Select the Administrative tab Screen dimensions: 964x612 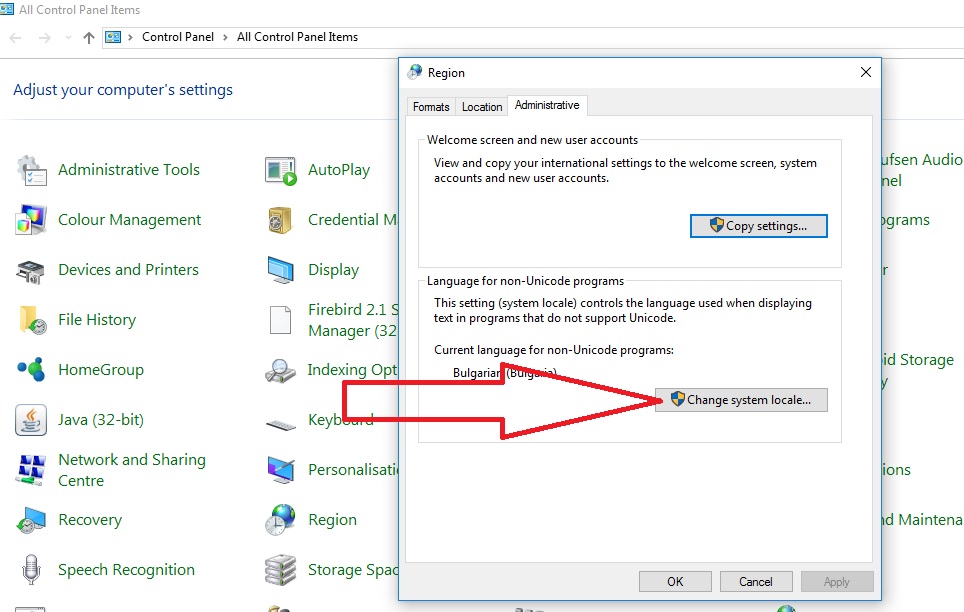coord(546,106)
